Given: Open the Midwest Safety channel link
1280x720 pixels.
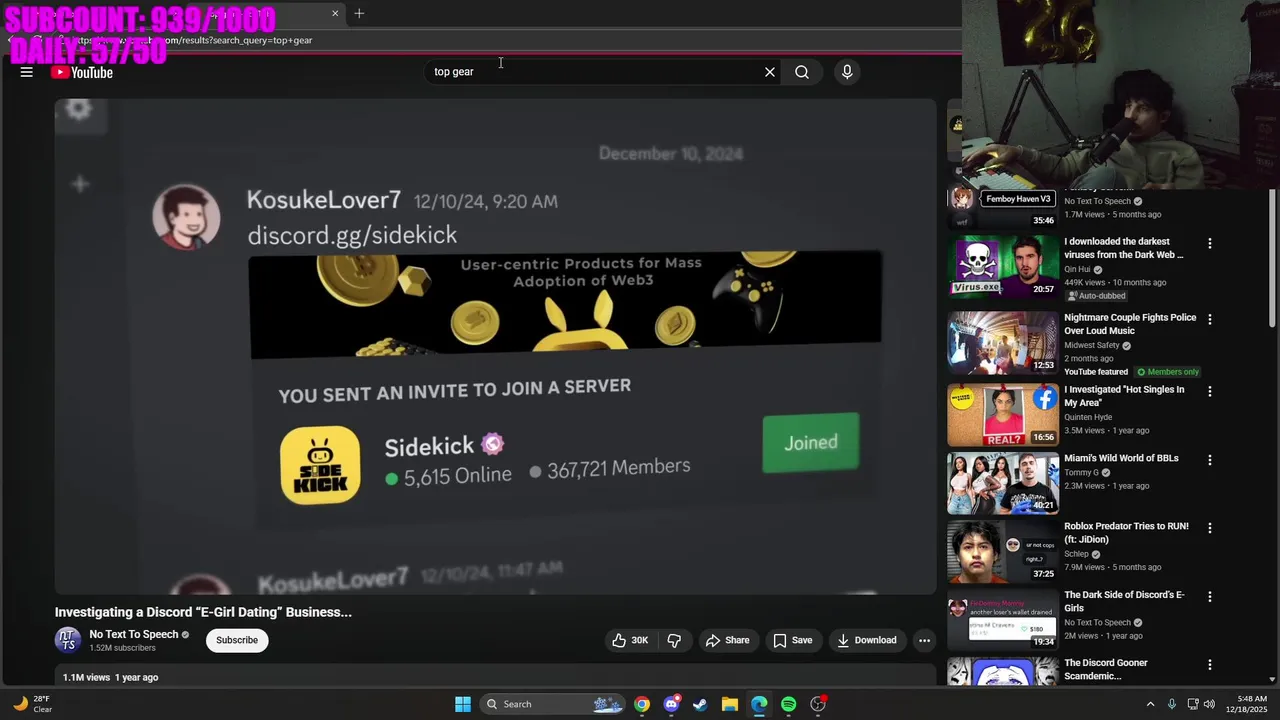Looking at the screenshot, I should tap(1092, 345).
